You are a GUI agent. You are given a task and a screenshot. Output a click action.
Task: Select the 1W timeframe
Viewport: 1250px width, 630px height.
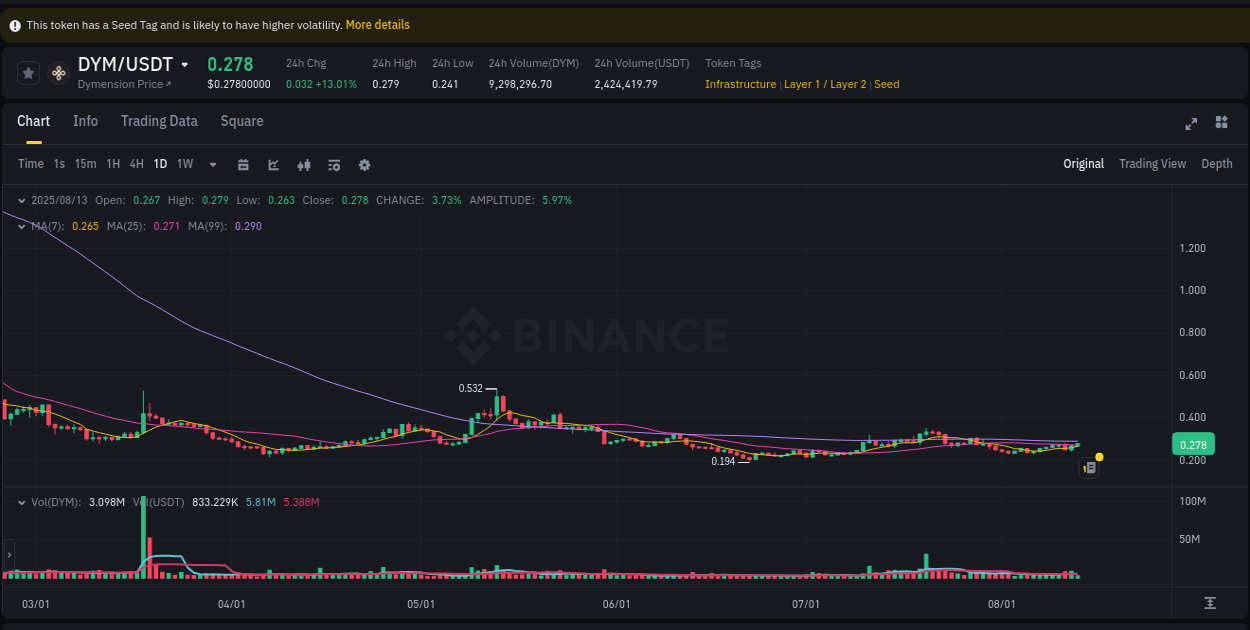pyautogui.click(x=184, y=164)
